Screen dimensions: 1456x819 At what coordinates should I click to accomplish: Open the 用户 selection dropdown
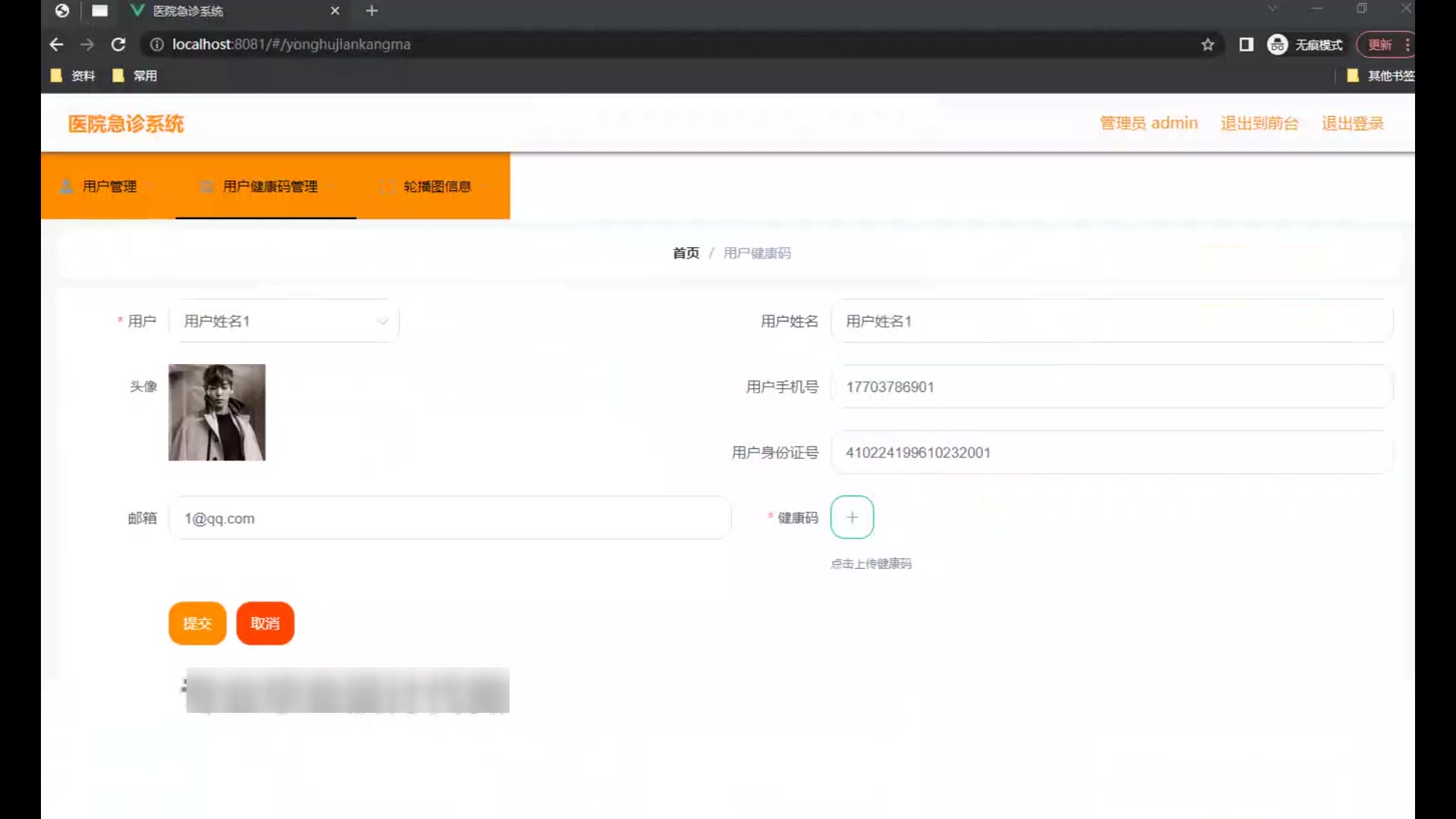[284, 321]
